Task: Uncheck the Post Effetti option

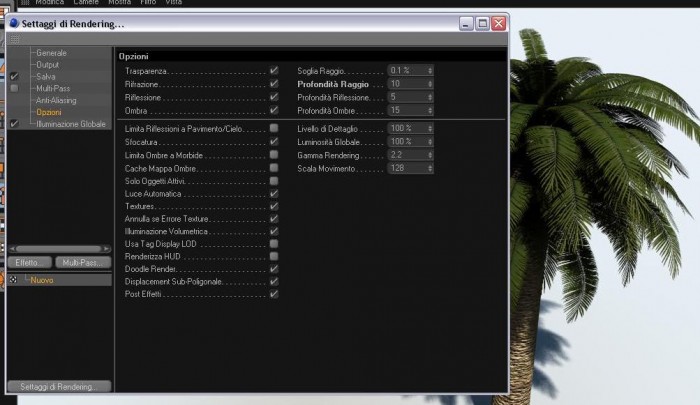Action: (274, 294)
